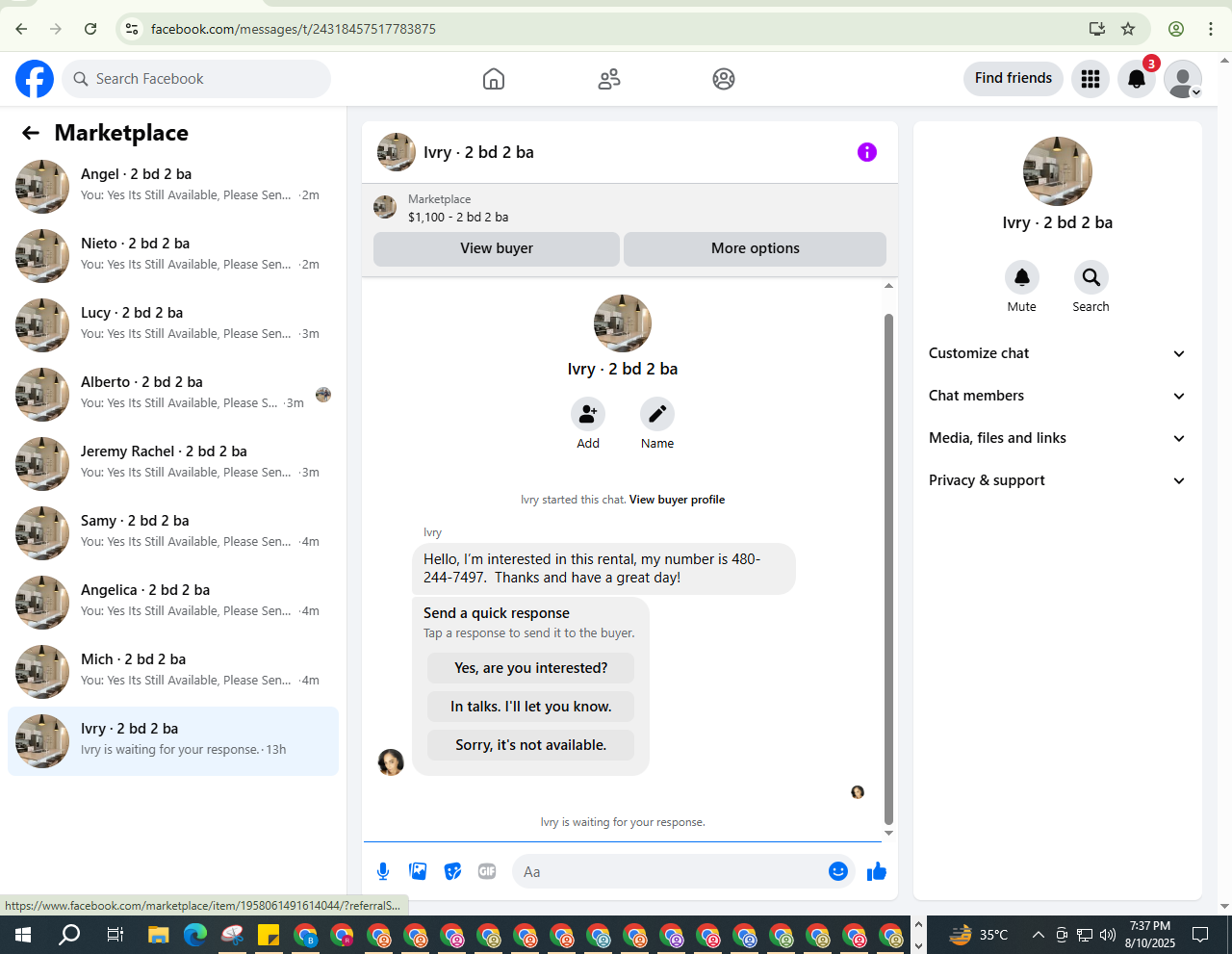Open Alberto 2 bd 2 ba conversation
The width and height of the screenshot is (1232, 954).
pyautogui.click(x=173, y=395)
